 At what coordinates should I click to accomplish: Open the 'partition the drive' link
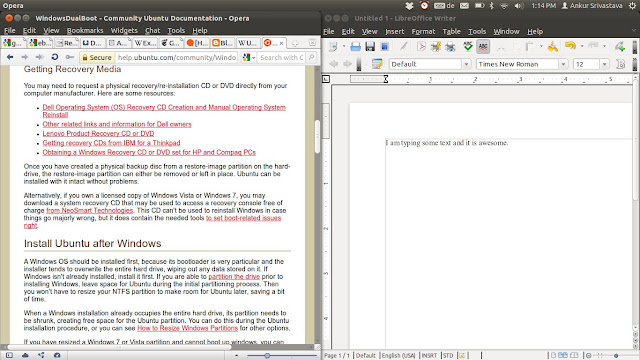[x=234, y=277]
